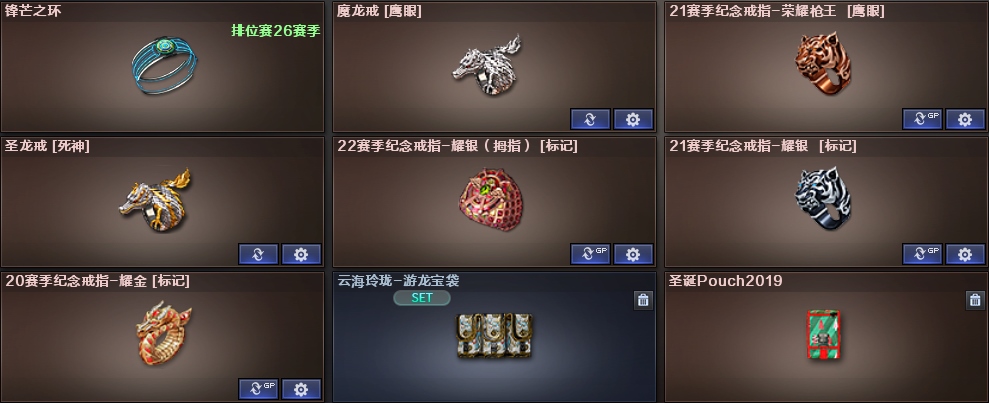Open gear settings for 20赛季纪念戒指-耀金

click(x=301, y=389)
